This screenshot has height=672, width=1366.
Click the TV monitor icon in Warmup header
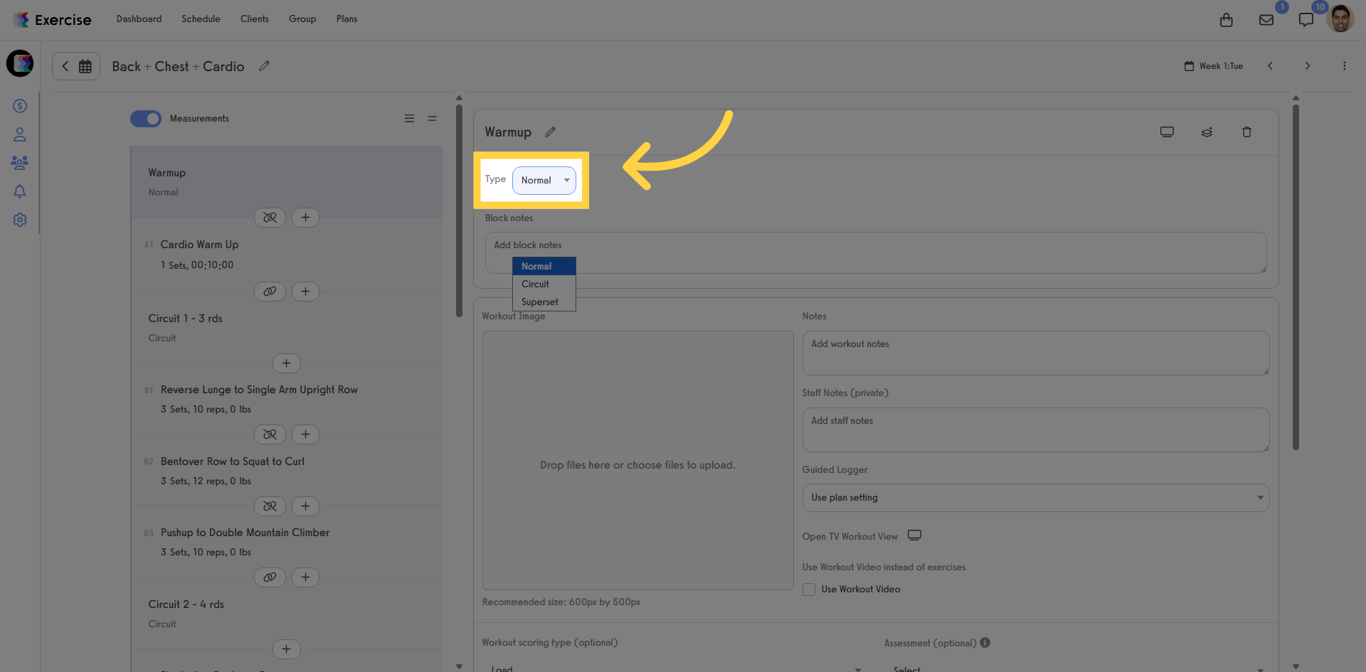pyautogui.click(x=1167, y=132)
